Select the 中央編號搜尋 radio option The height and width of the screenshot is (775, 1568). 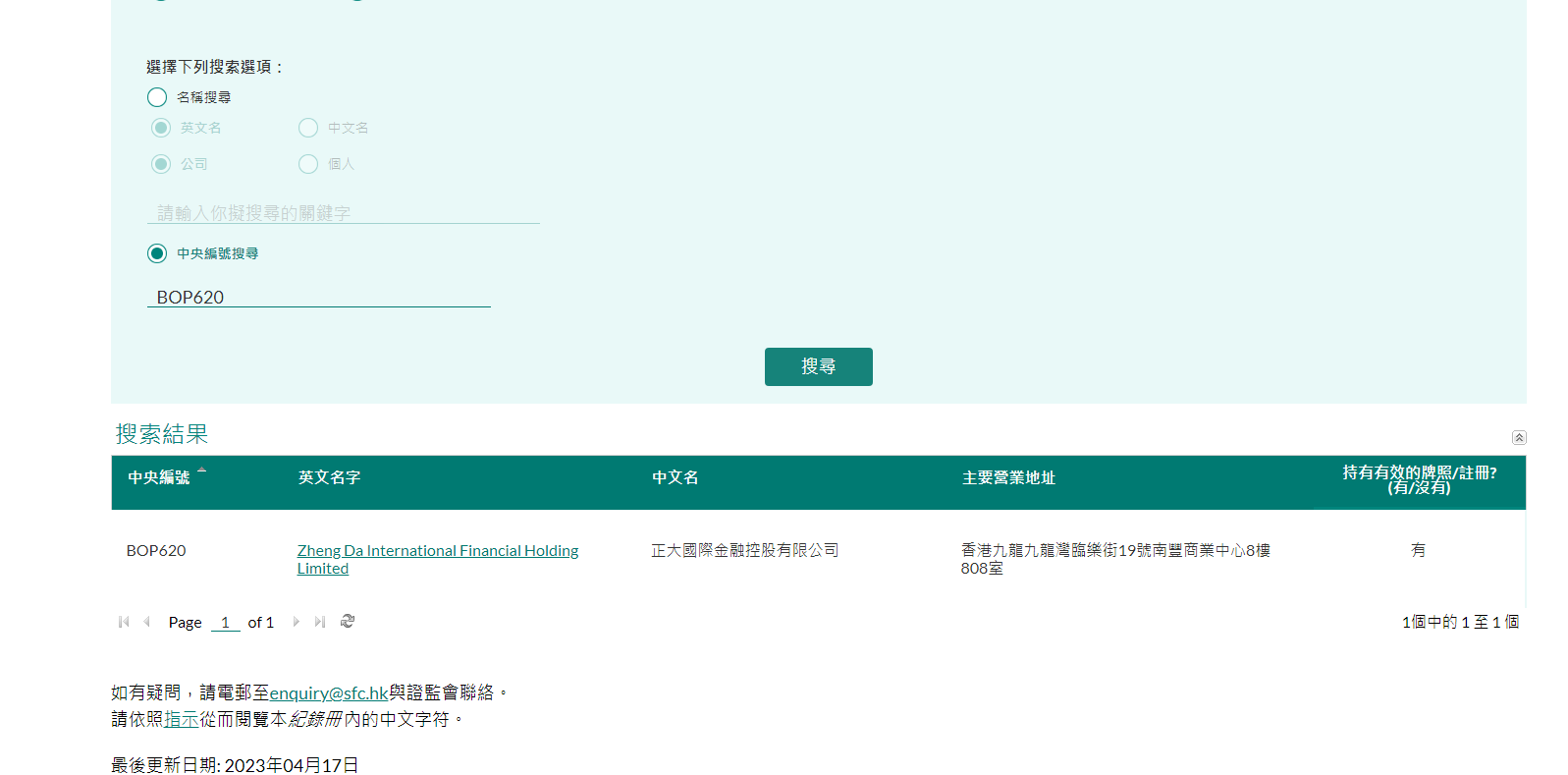(157, 253)
